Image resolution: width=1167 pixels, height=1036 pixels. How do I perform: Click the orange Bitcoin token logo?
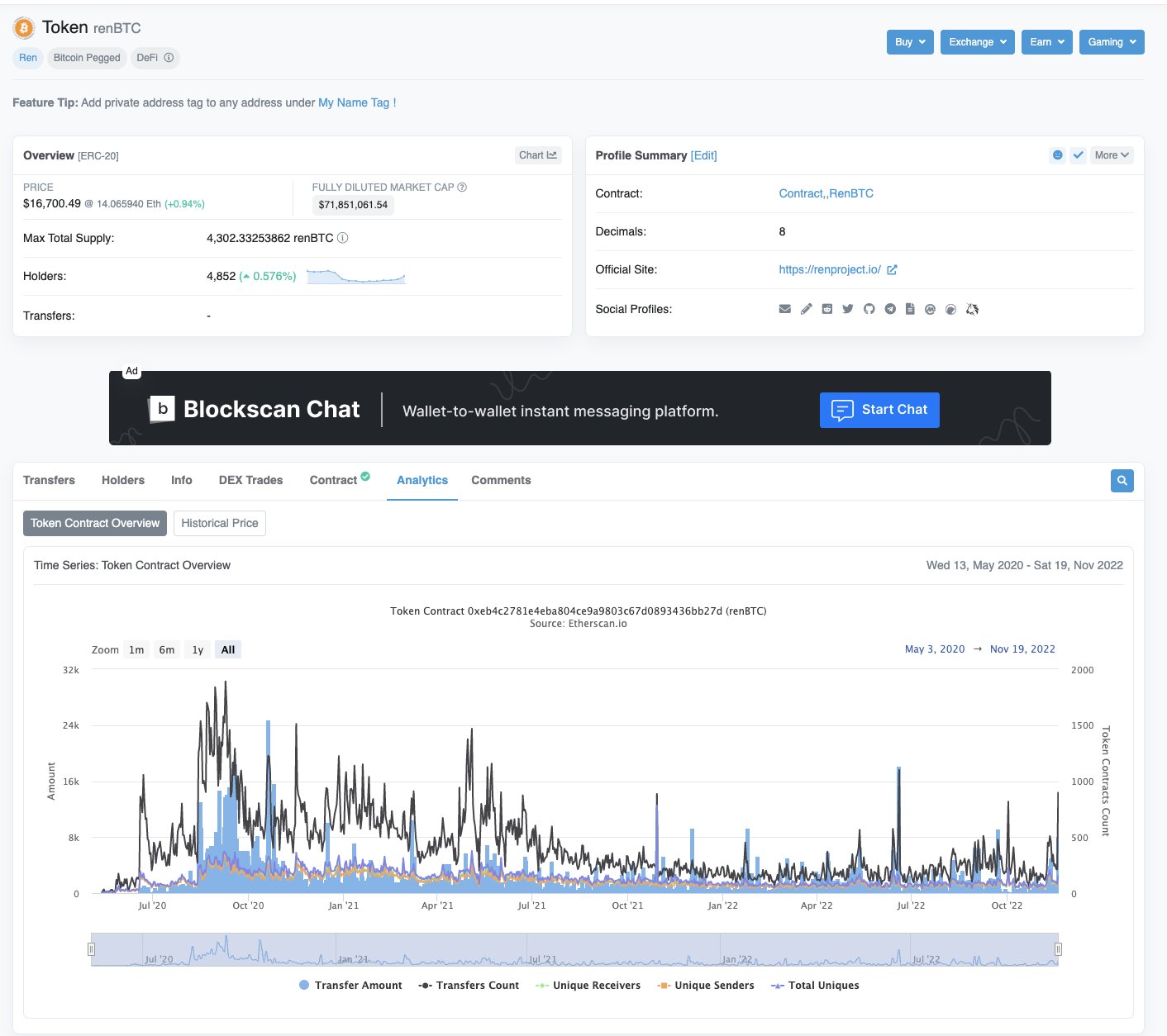[x=24, y=28]
